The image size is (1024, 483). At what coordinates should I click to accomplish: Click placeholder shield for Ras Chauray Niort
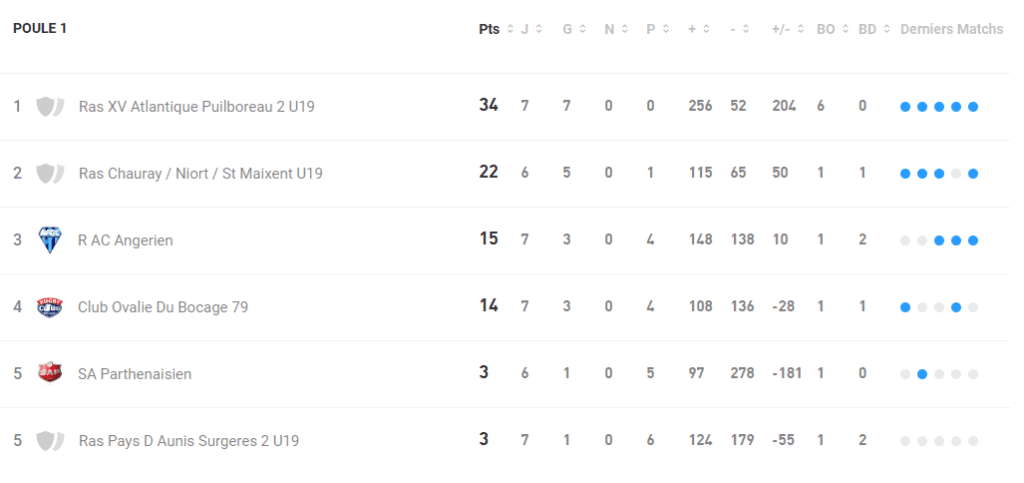pyautogui.click(x=49, y=173)
